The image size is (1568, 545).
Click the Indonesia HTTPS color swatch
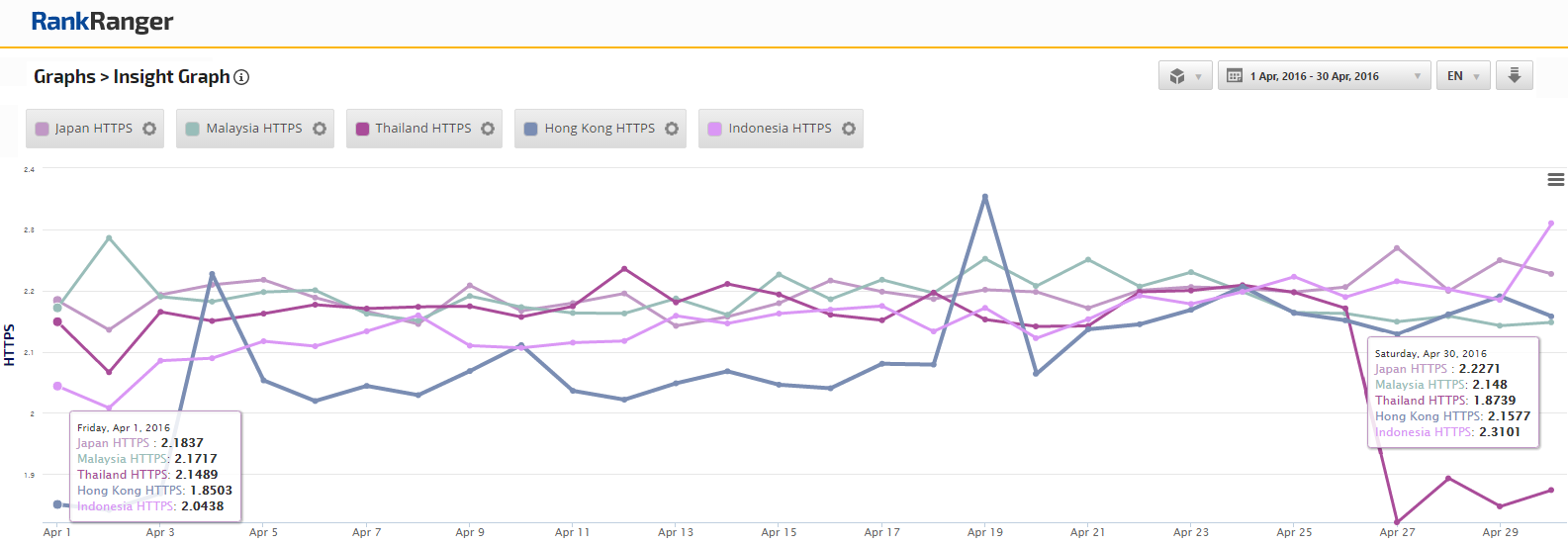(x=715, y=129)
